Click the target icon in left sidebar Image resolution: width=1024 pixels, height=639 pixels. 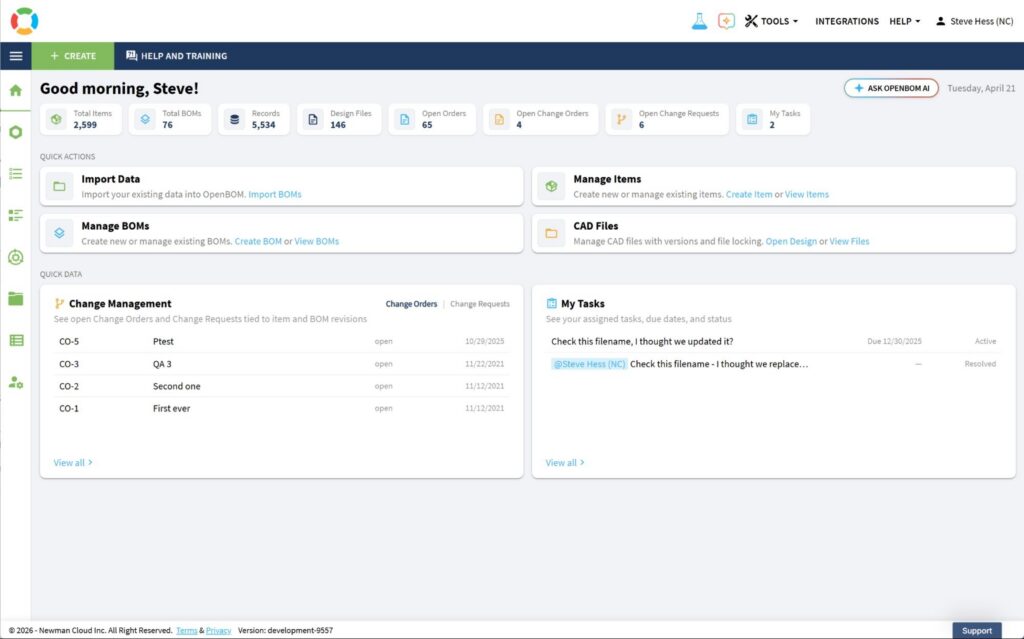(x=15, y=257)
